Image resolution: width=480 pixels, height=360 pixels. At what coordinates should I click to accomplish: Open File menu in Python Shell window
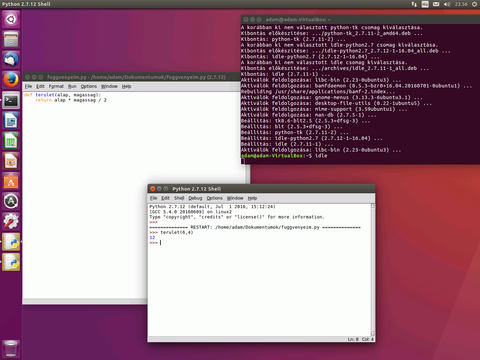pos(153,198)
